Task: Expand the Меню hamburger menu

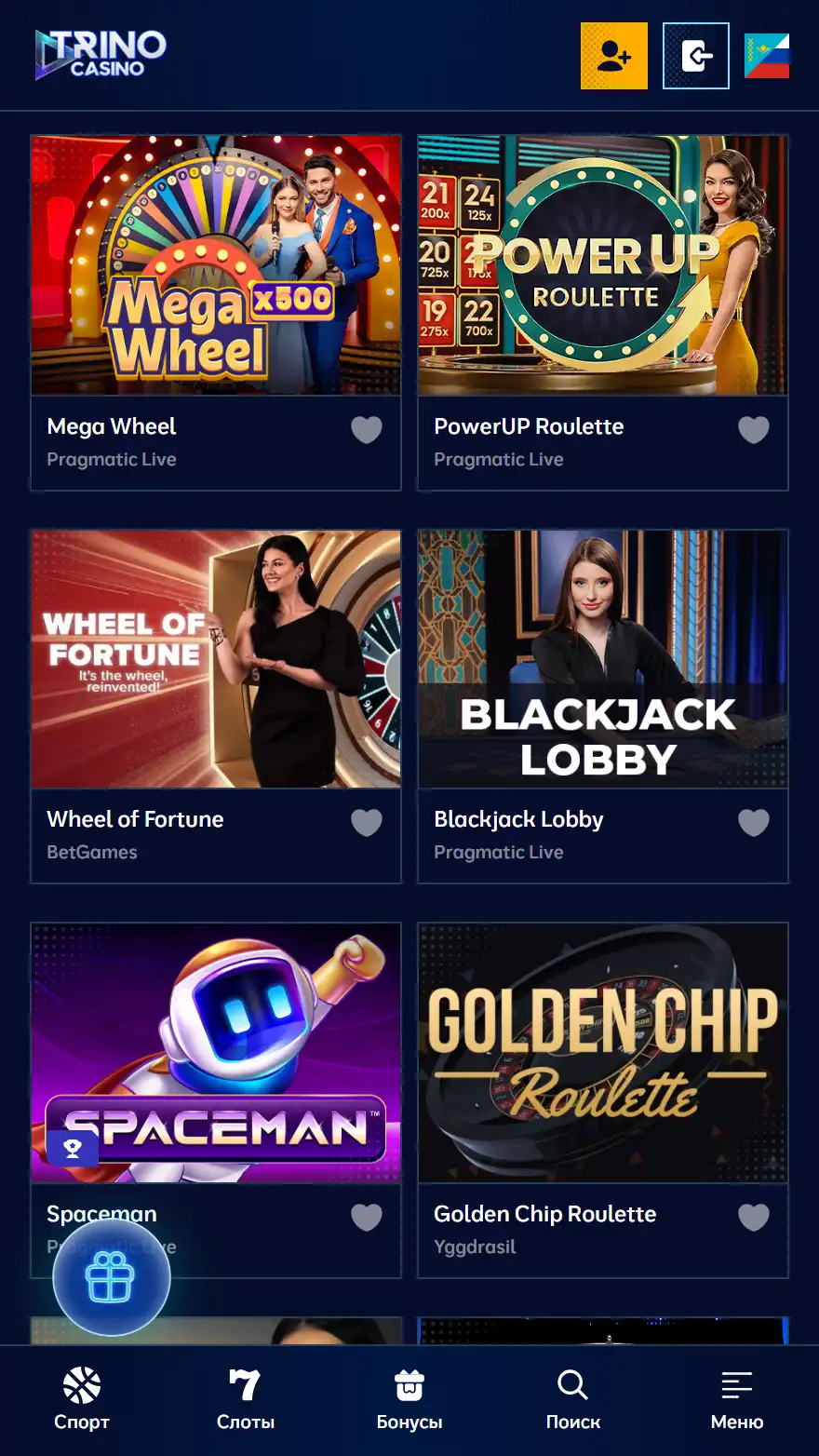Action: (737, 1399)
